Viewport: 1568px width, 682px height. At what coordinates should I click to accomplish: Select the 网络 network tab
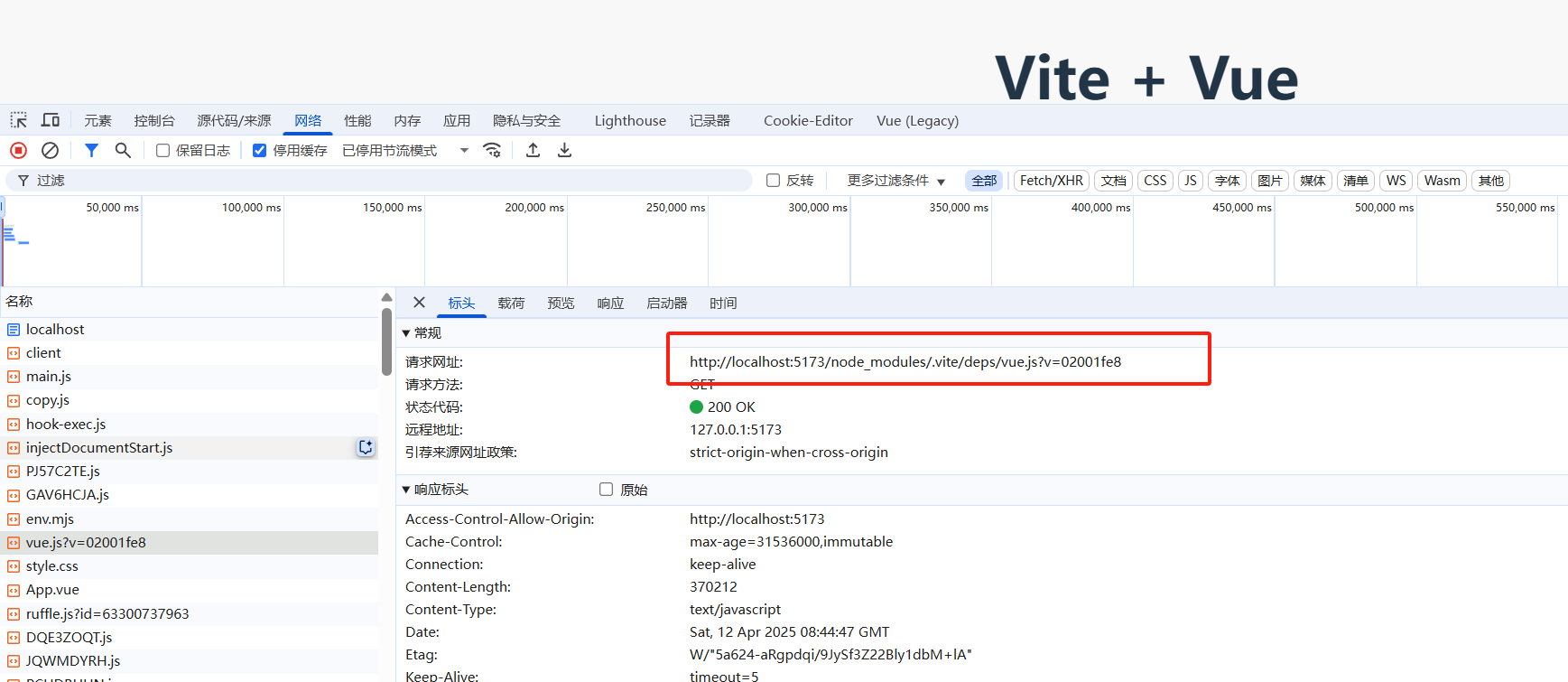(308, 120)
